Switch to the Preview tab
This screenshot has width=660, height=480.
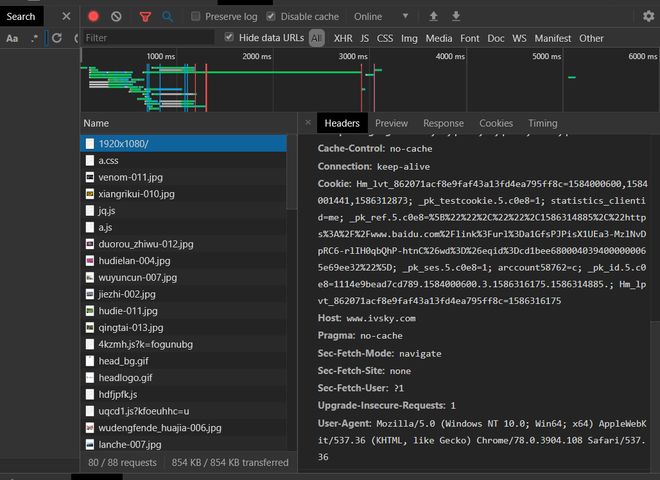391,123
